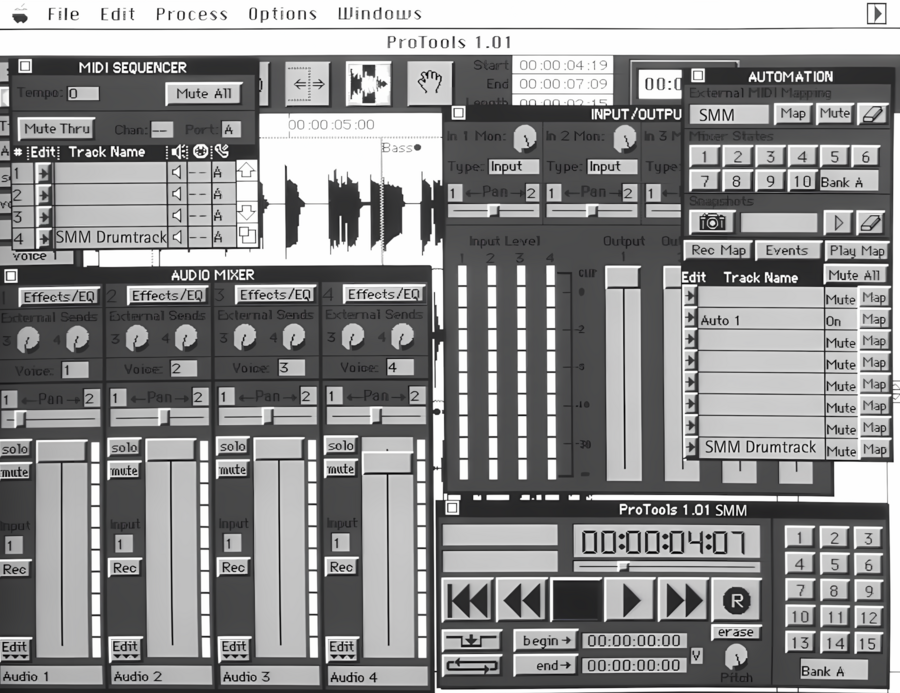
Task: Toggle solo on Audio 1 channel
Action: 14,449
